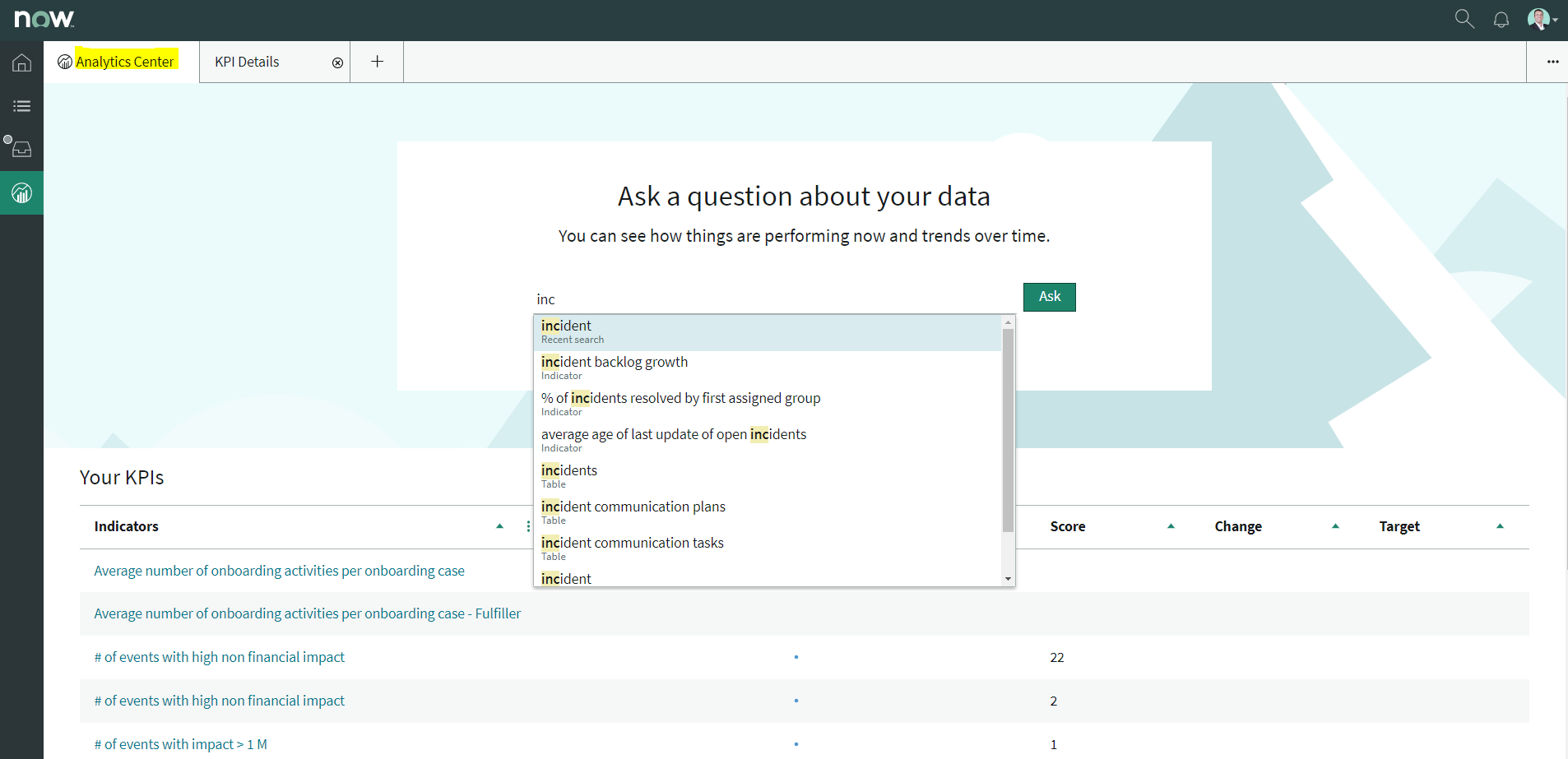Open the list view sidebar icon
This screenshot has height=759, width=1568.
pos(21,106)
